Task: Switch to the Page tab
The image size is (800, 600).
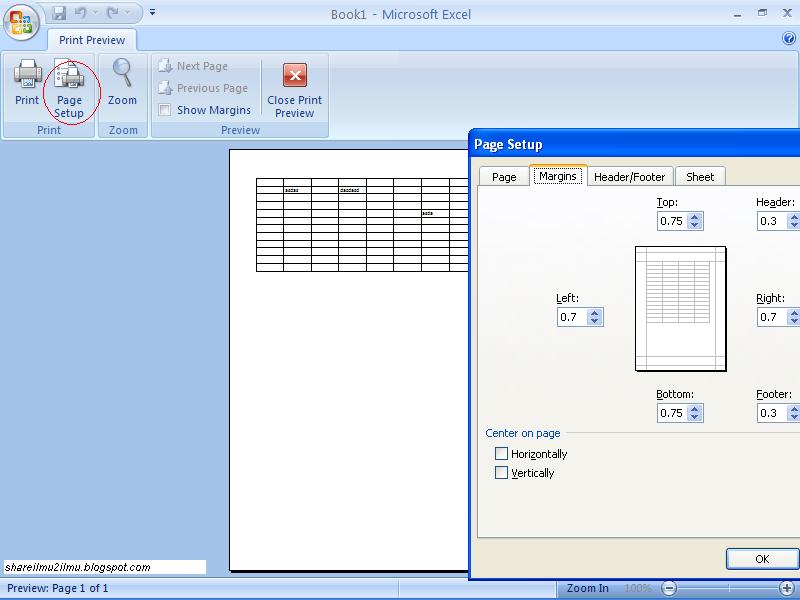Action: click(x=504, y=177)
